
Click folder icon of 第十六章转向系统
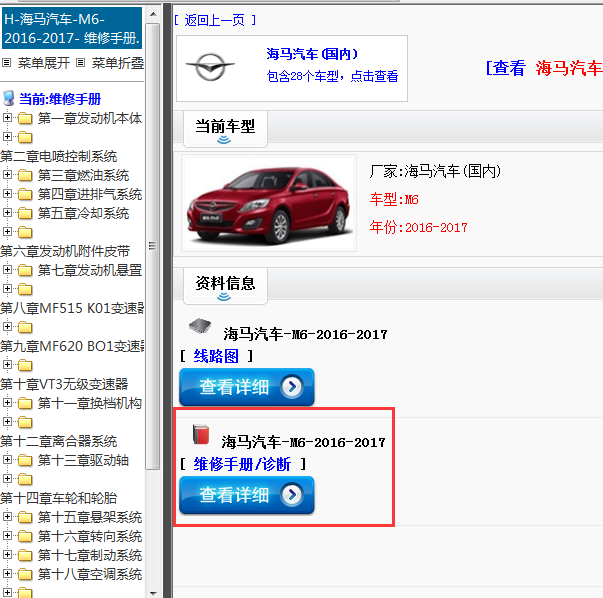click(x=25, y=536)
